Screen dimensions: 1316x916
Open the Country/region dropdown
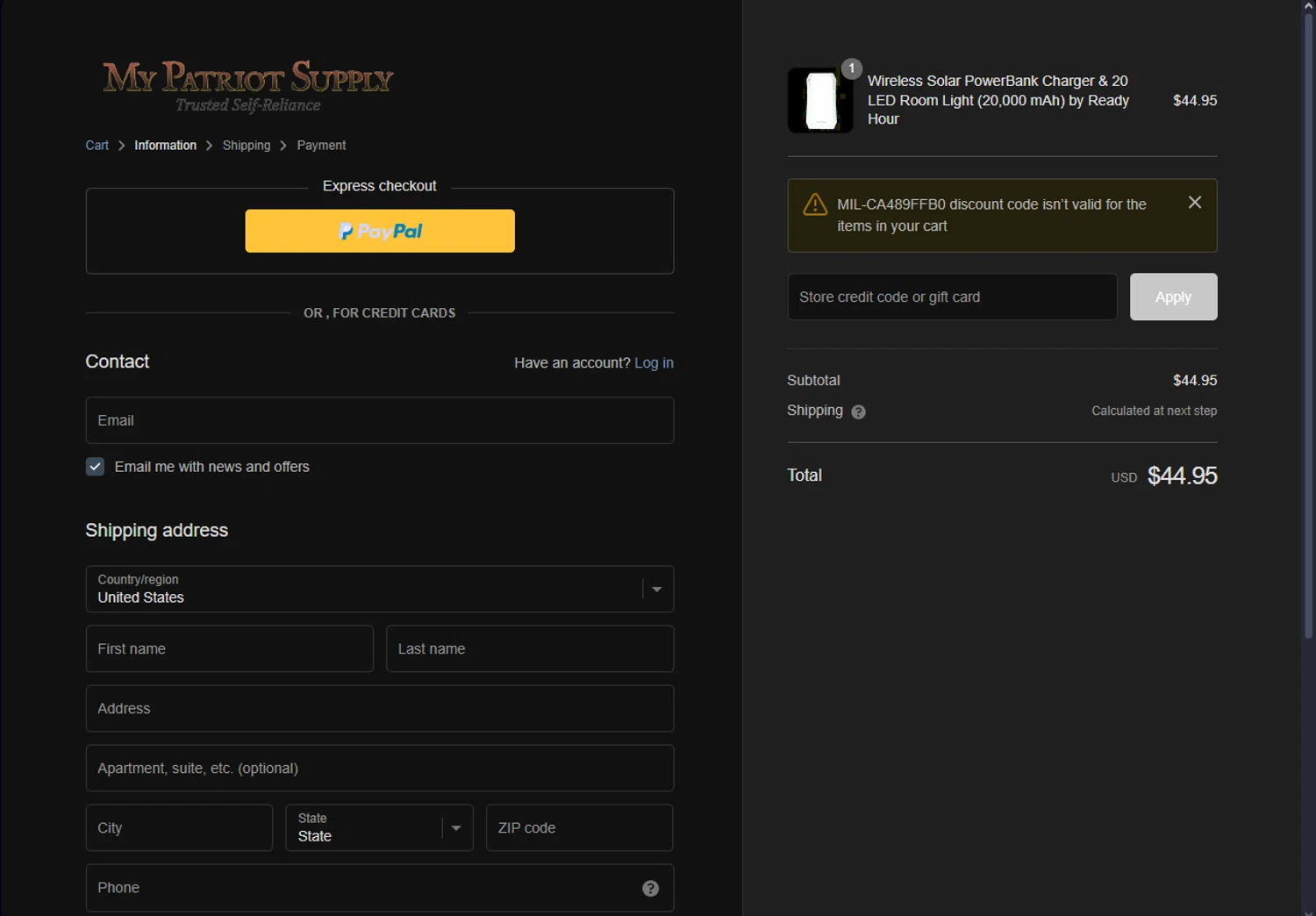click(x=380, y=589)
